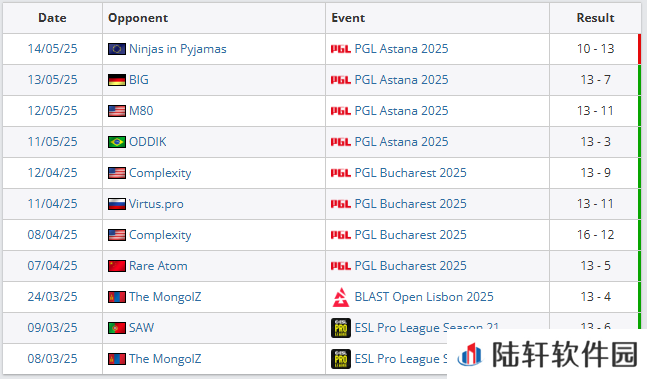The height and width of the screenshot is (379, 647).
Task: Click the PGL logo in the M80 row
Action: tap(341, 111)
